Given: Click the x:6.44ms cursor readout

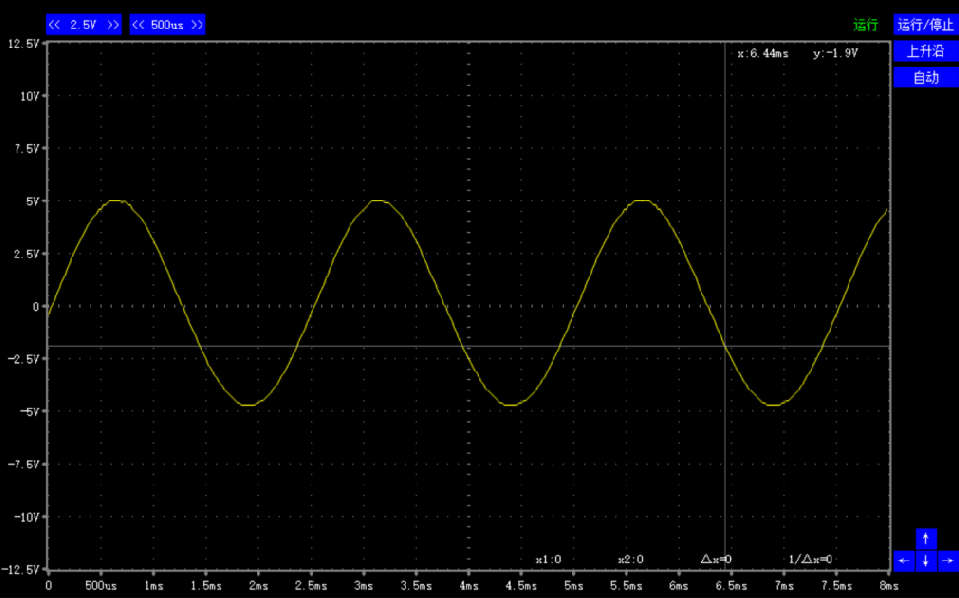Looking at the screenshot, I should tap(763, 53).
